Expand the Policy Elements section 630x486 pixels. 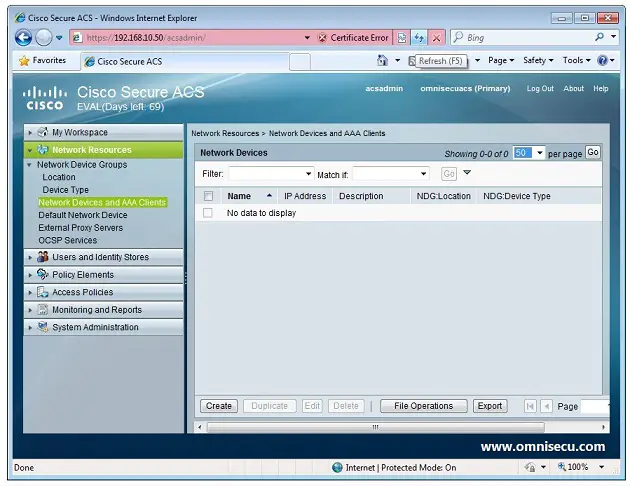tap(30, 275)
